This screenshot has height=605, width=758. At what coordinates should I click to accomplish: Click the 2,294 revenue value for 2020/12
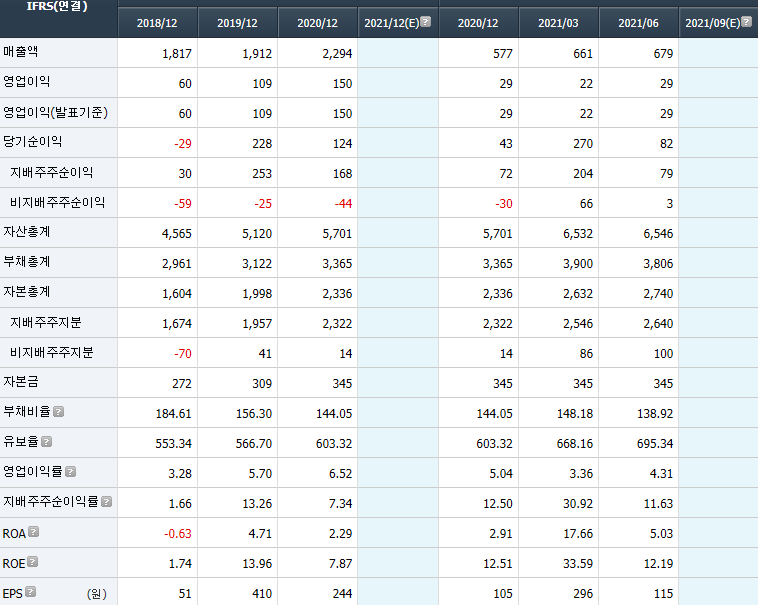click(x=337, y=54)
